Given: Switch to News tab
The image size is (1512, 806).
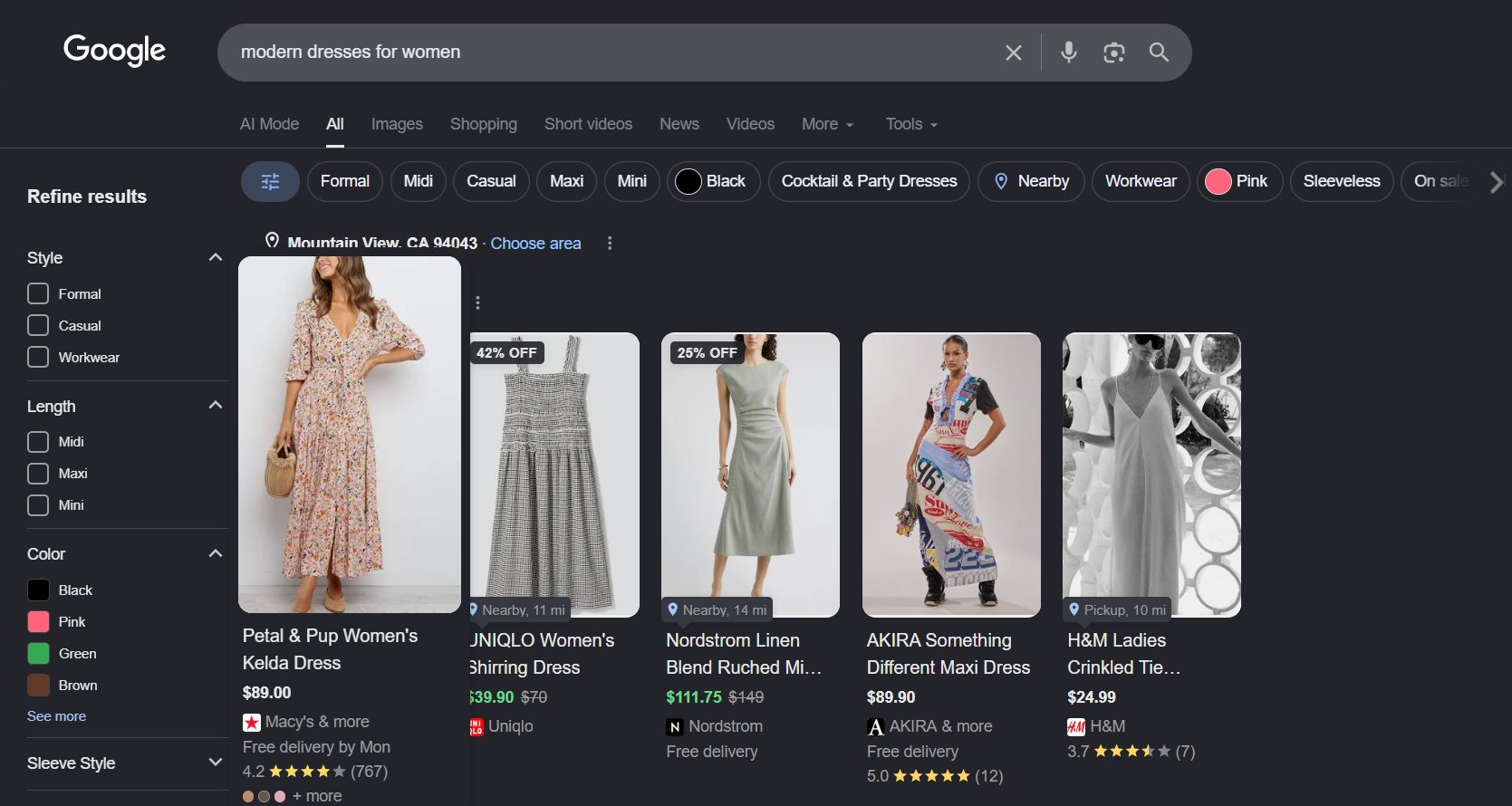Looking at the screenshot, I should point(679,124).
